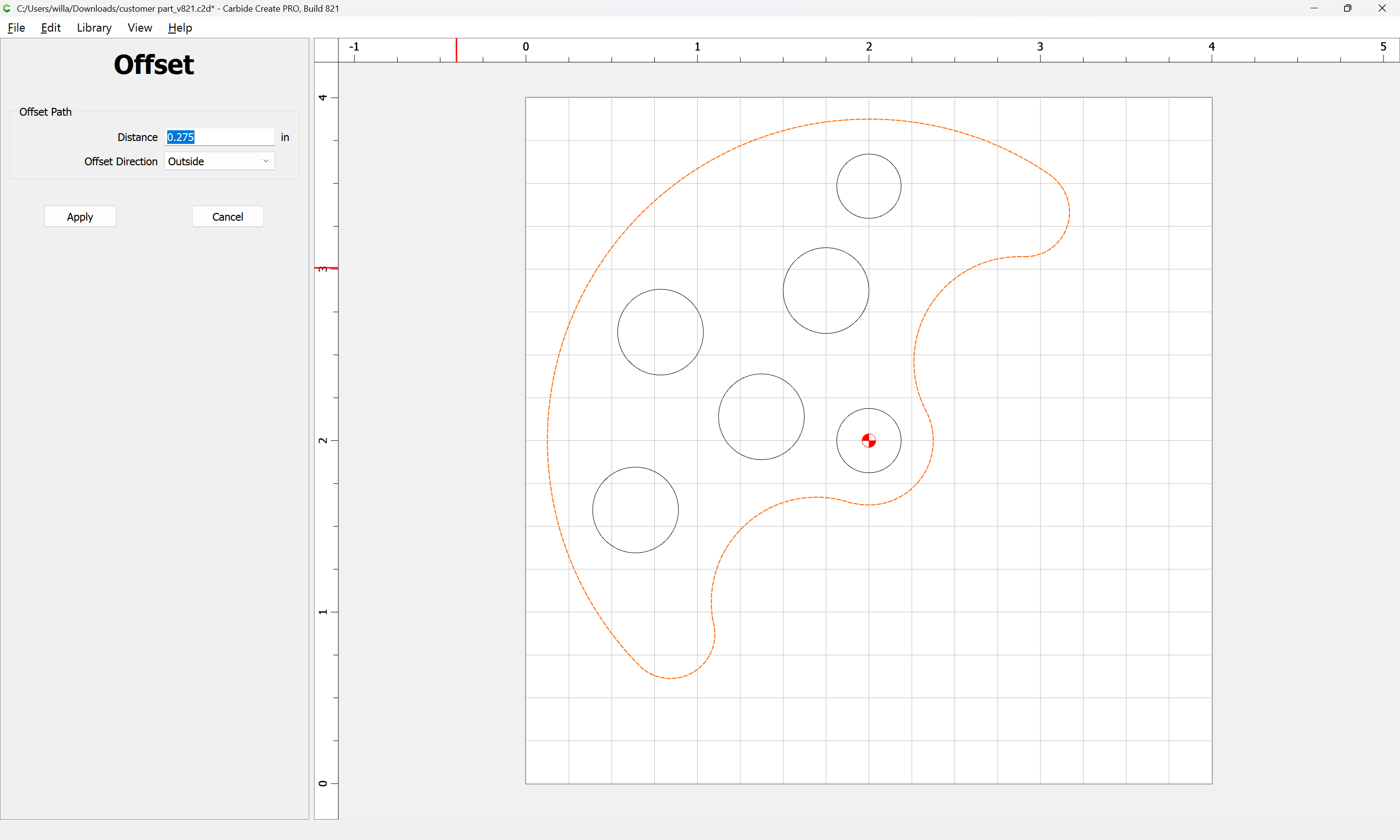The height and width of the screenshot is (840, 1400).
Task: Click the red zero-point origin marker
Action: [x=869, y=440]
